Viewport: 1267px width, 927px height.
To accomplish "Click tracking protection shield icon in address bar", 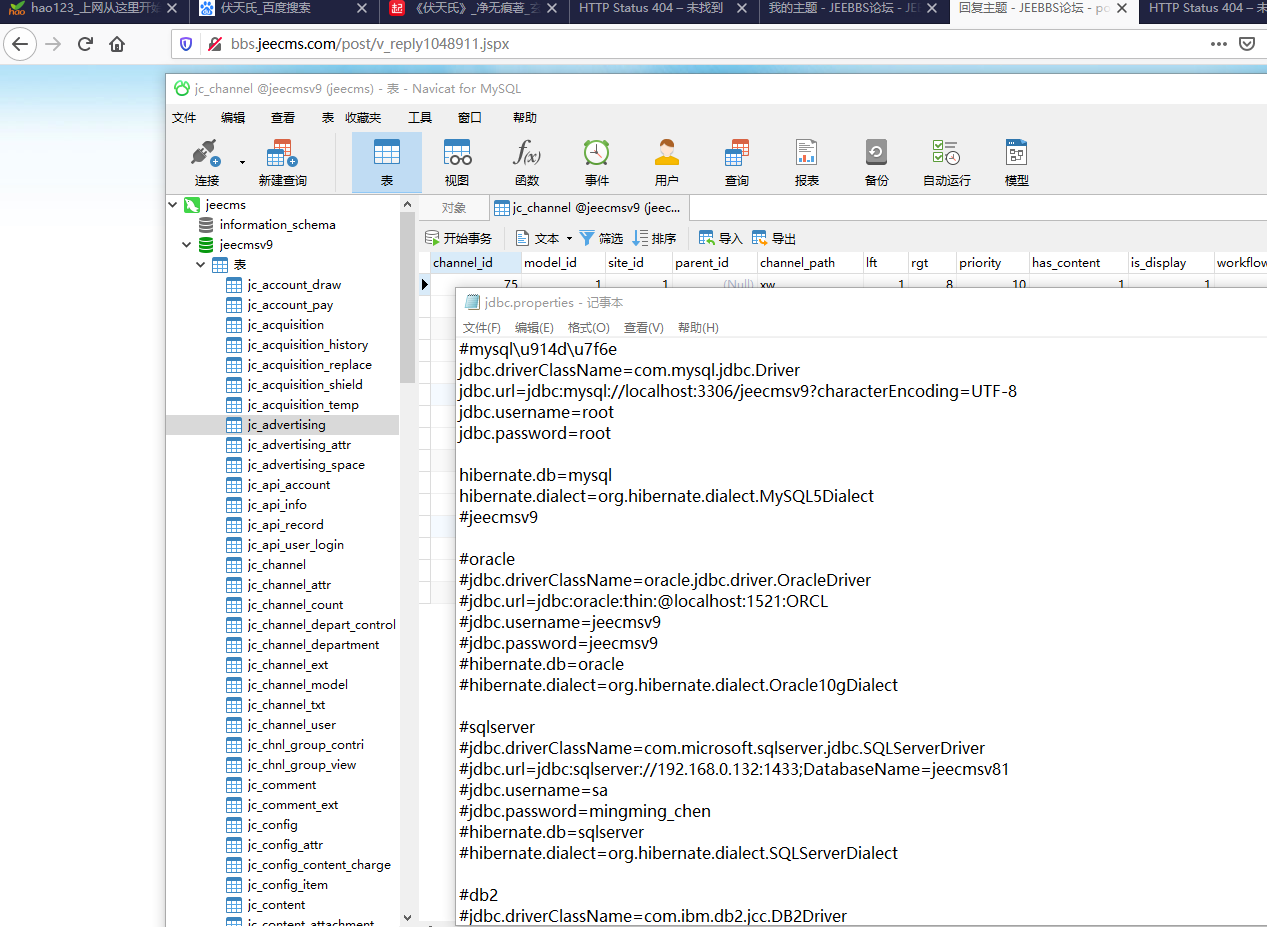I will tap(184, 44).
